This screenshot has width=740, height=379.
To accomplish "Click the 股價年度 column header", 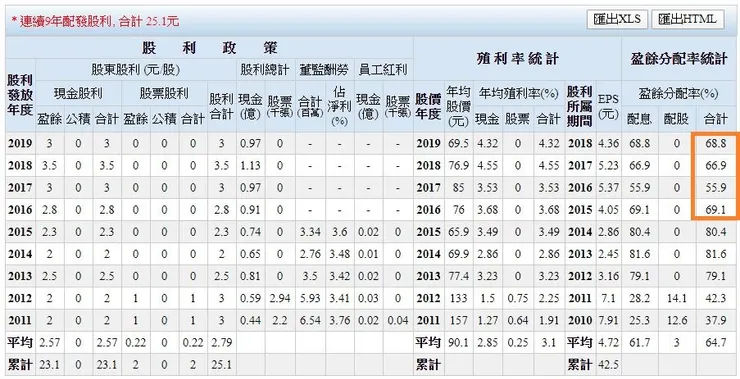I will 428,106.
